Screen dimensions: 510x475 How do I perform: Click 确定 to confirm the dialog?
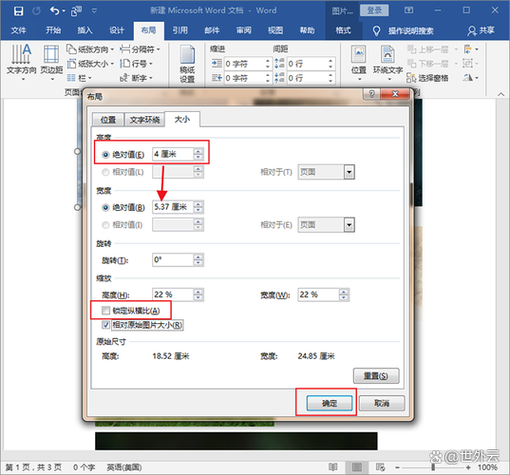tap(329, 403)
